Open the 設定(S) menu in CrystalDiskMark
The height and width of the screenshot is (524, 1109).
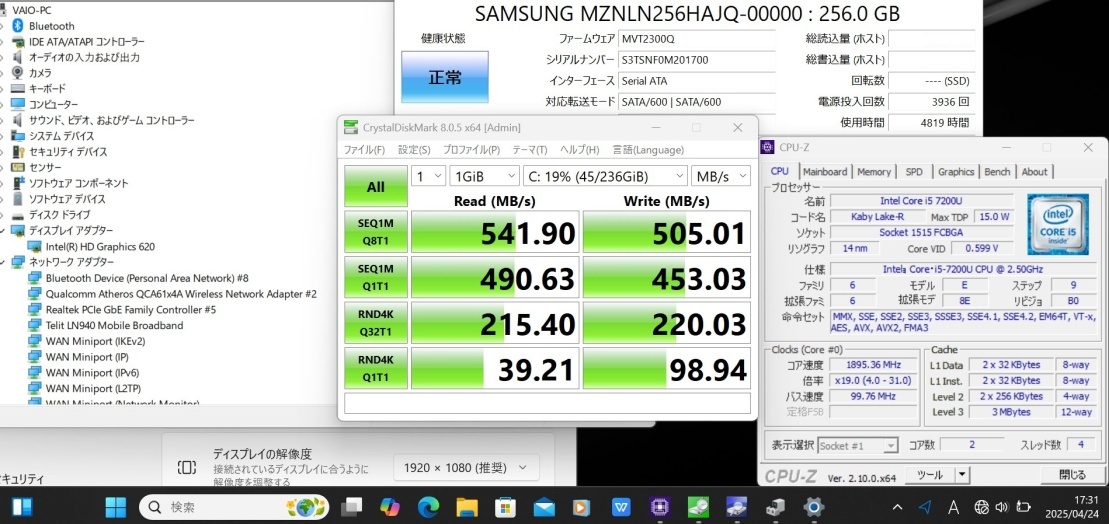414,150
